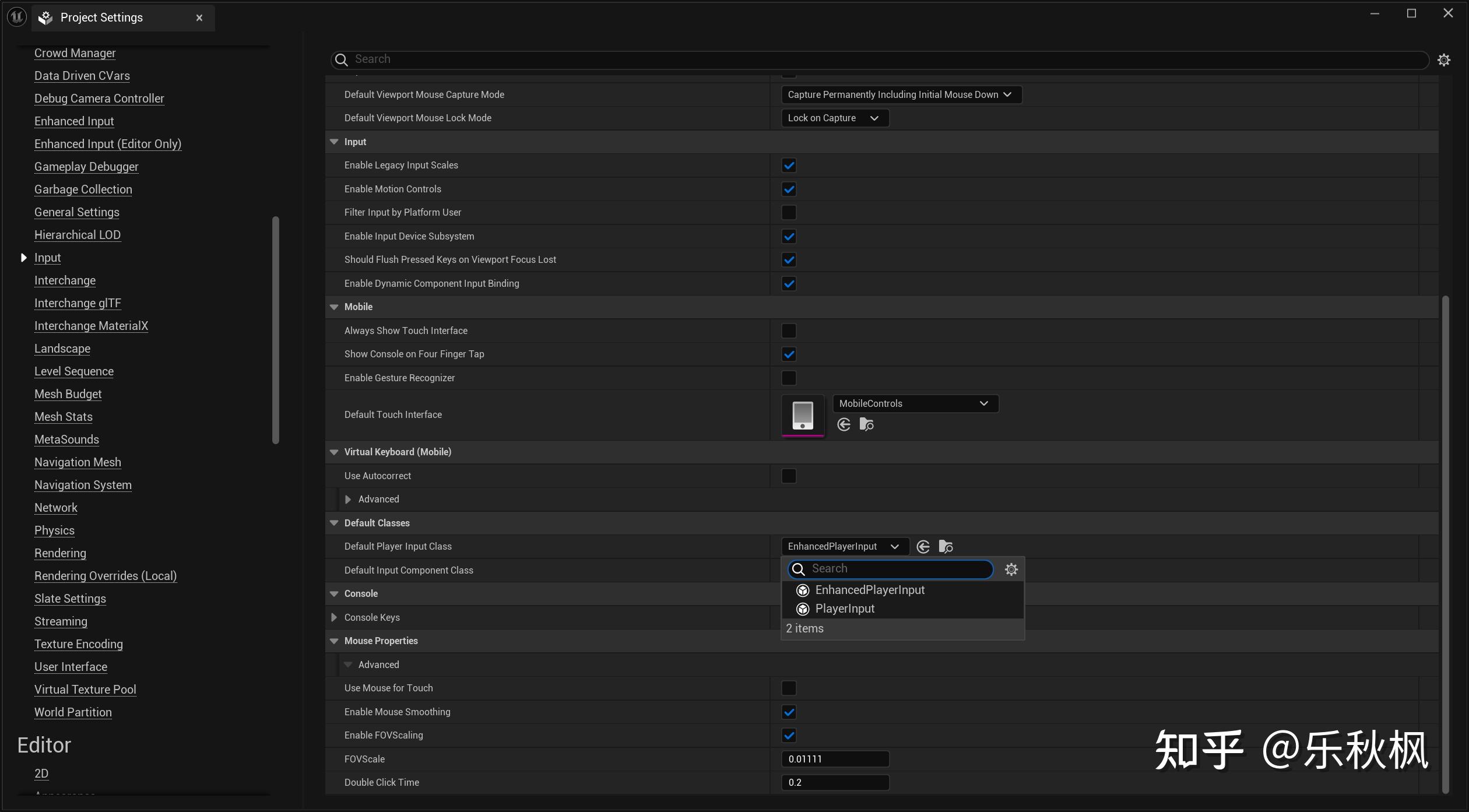The height and width of the screenshot is (812, 1469).
Task: Use selected asset for Default Touch Interface
Action: point(844,425)
